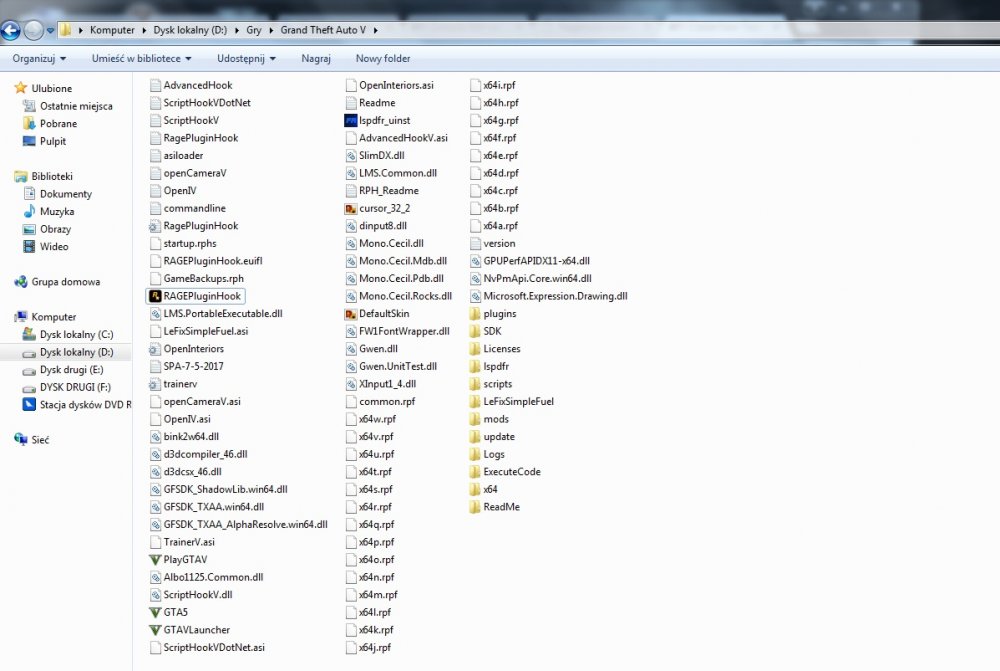Image resolution: width=1000 pixels, height=671 pixels.
Task: Select the file common.rpf
Action: pyautogui.click(x=387, y=402)
